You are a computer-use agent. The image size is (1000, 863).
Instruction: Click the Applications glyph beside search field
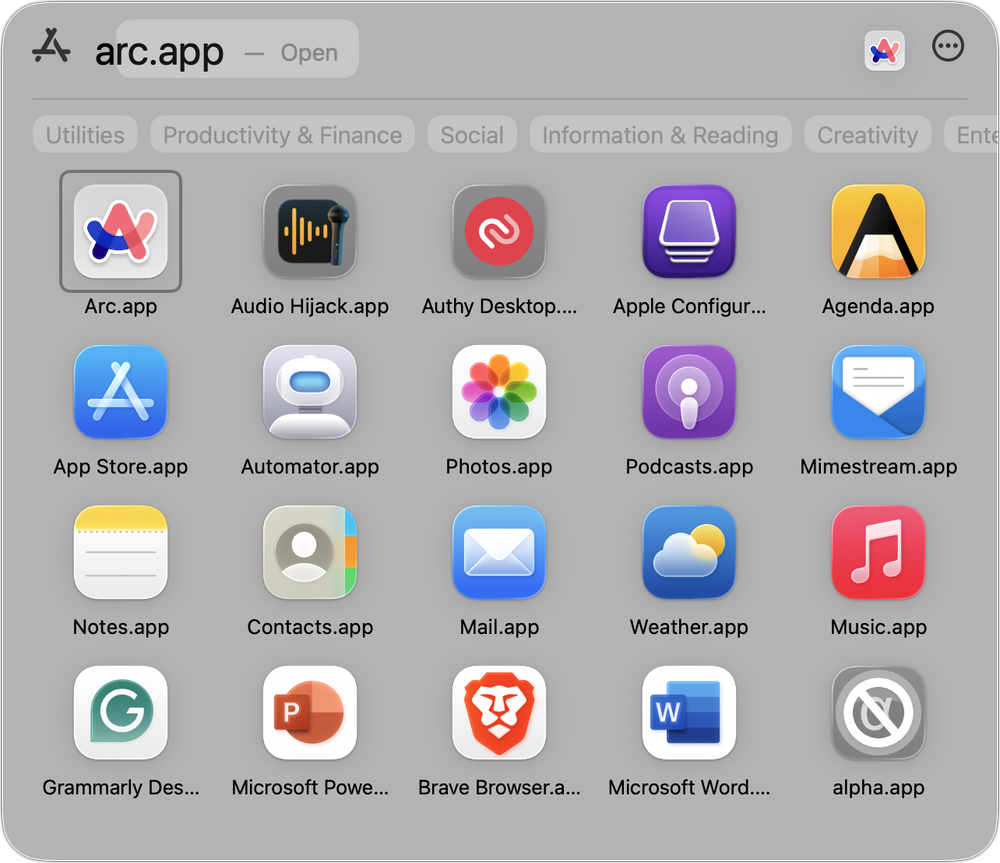(x=51, y=46)
